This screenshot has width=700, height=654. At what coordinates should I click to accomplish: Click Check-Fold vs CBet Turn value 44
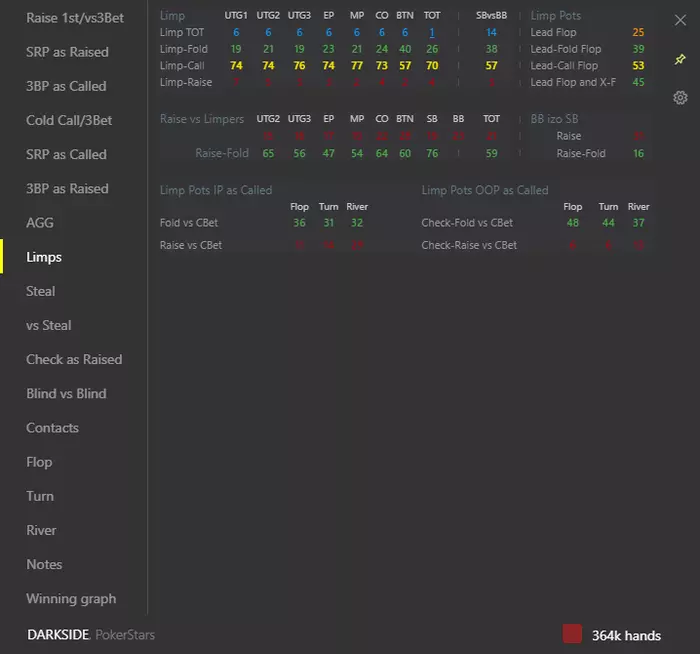click(608, 223)
